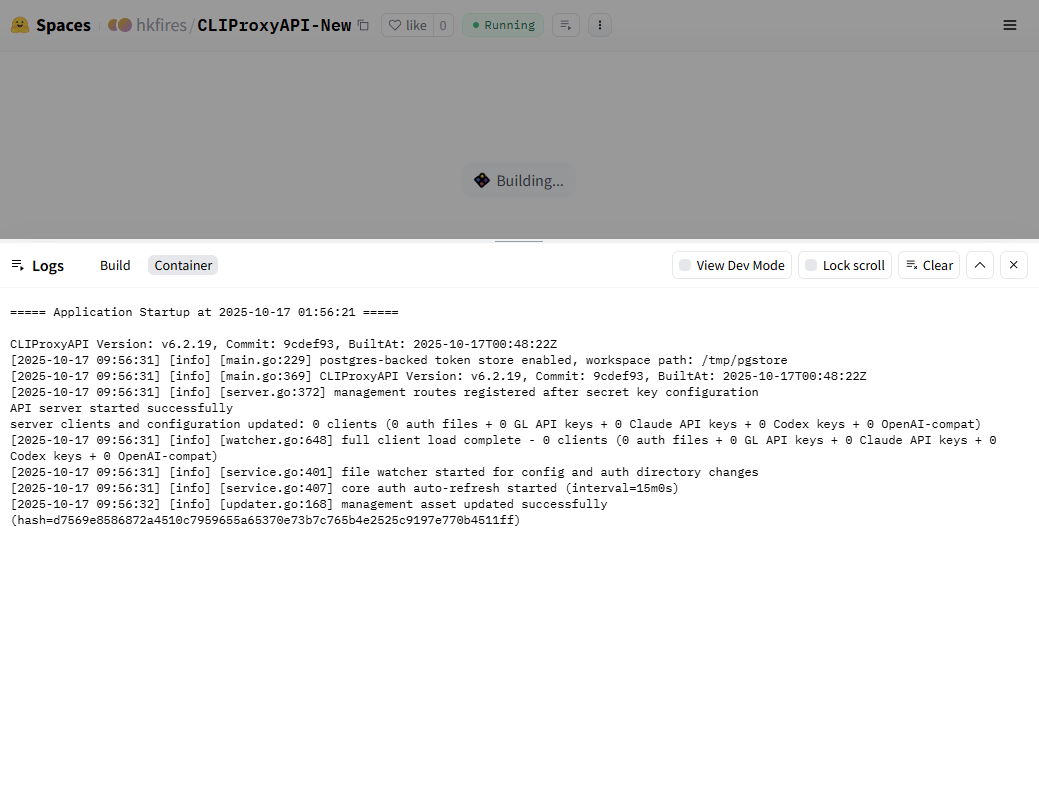Image resolution: width=1039 pixels, height=810 pixels.
Task: Click the like count number
Action: (x=443, y=25)
